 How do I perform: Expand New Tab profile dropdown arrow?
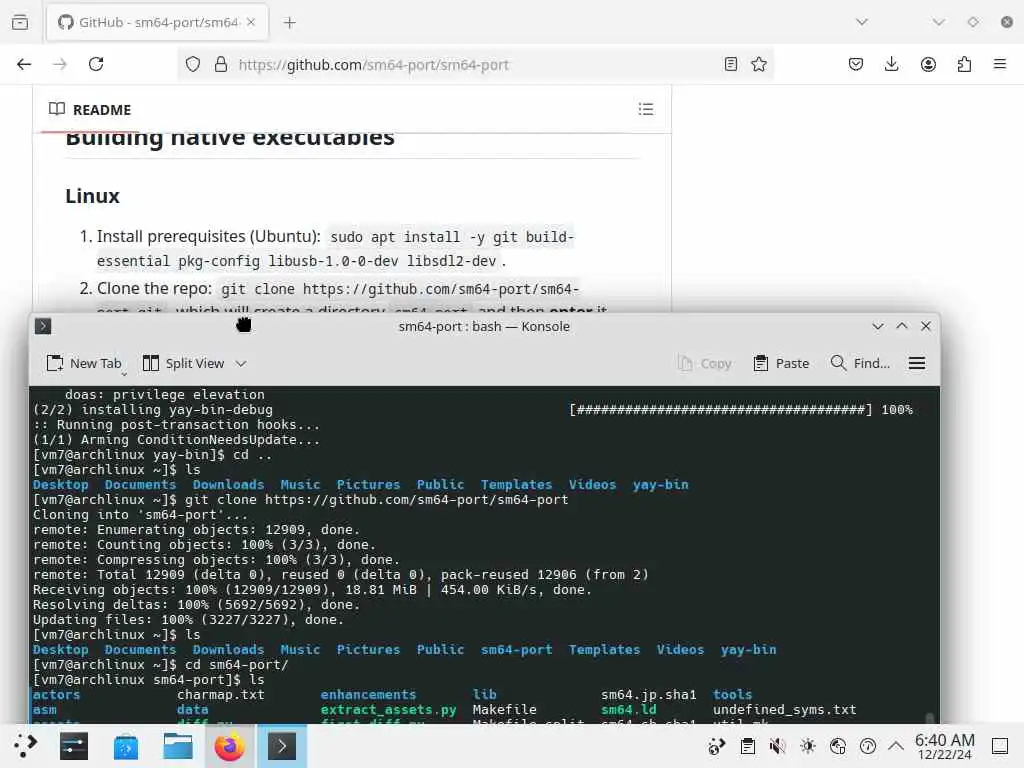pyautogui.click(x=124, y=374)
